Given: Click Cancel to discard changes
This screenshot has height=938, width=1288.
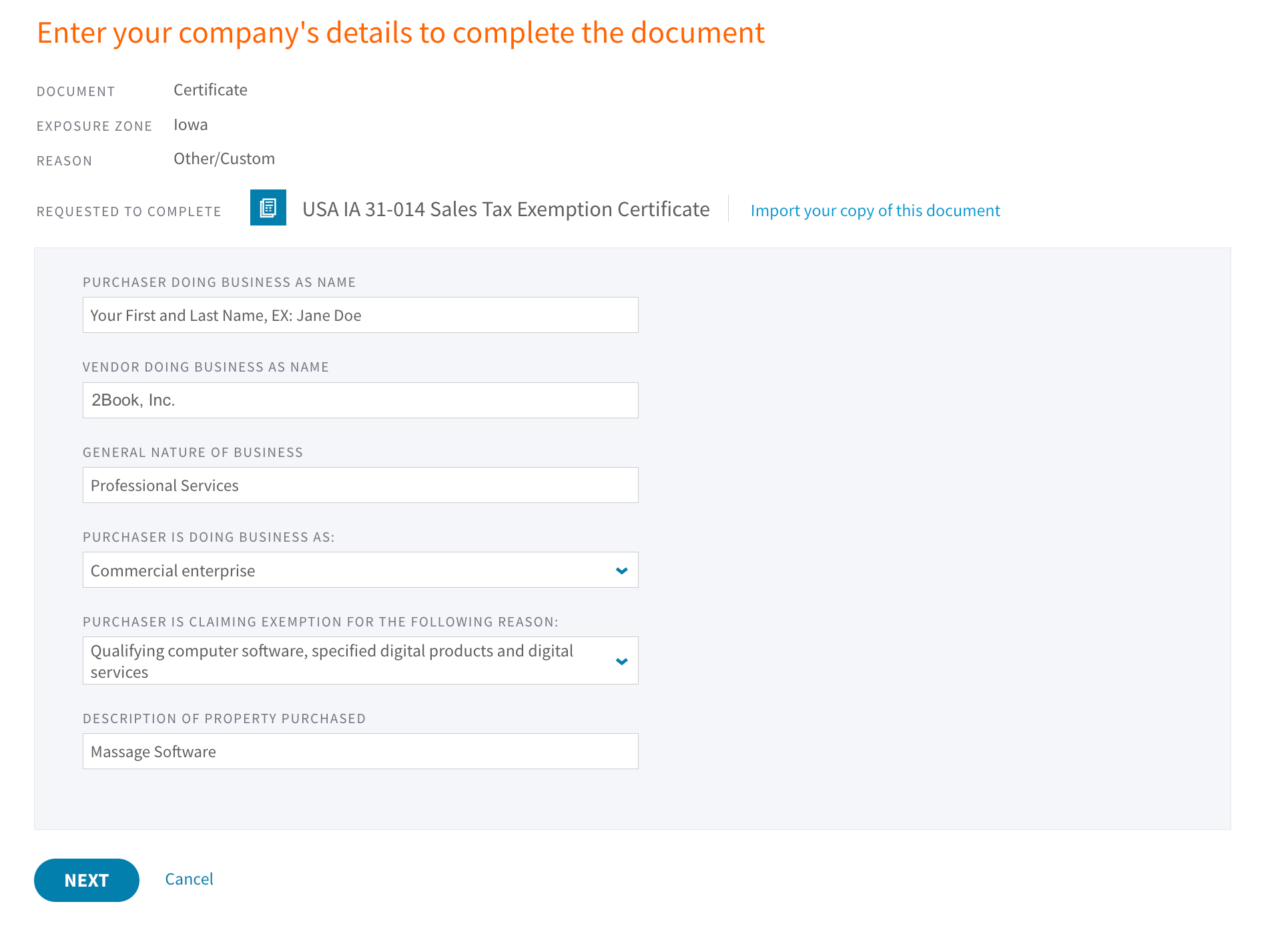Looking at the screenshot, I should (x=189, y=879).
